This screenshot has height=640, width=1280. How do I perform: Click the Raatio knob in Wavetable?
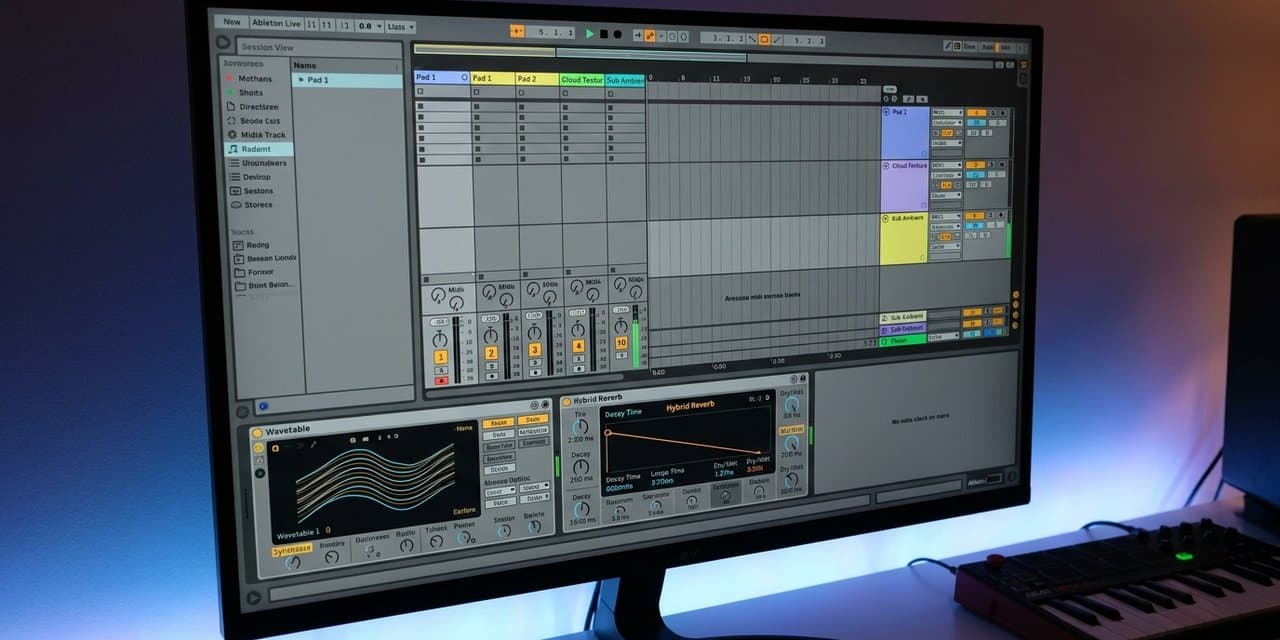[x=406, y=545]
